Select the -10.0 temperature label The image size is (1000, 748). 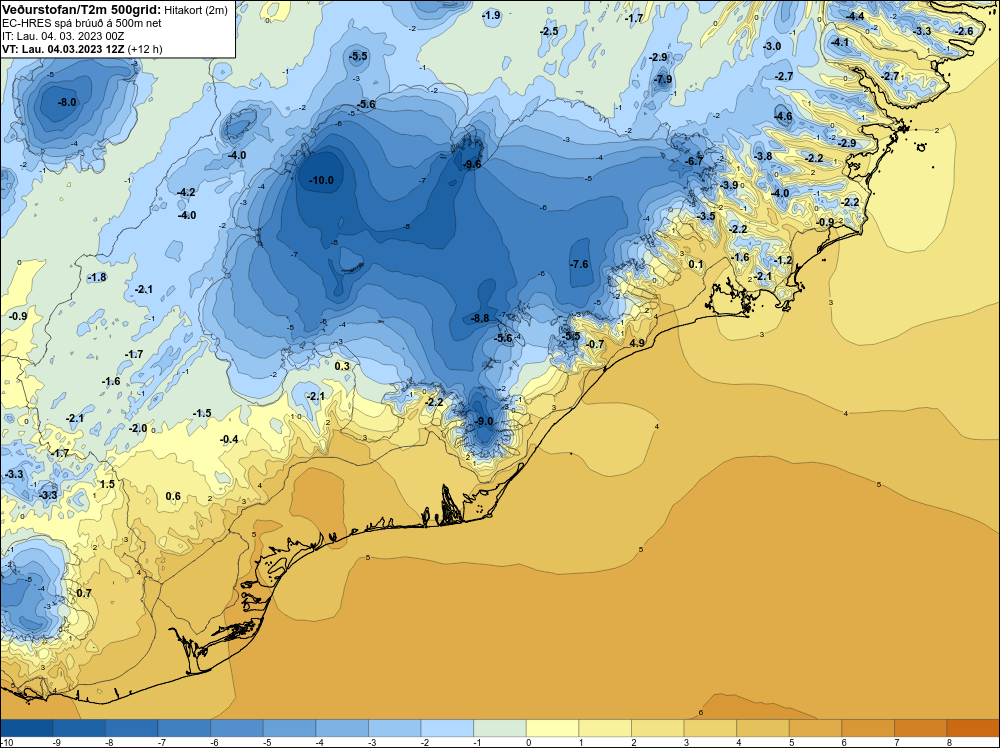pos(321,180)
